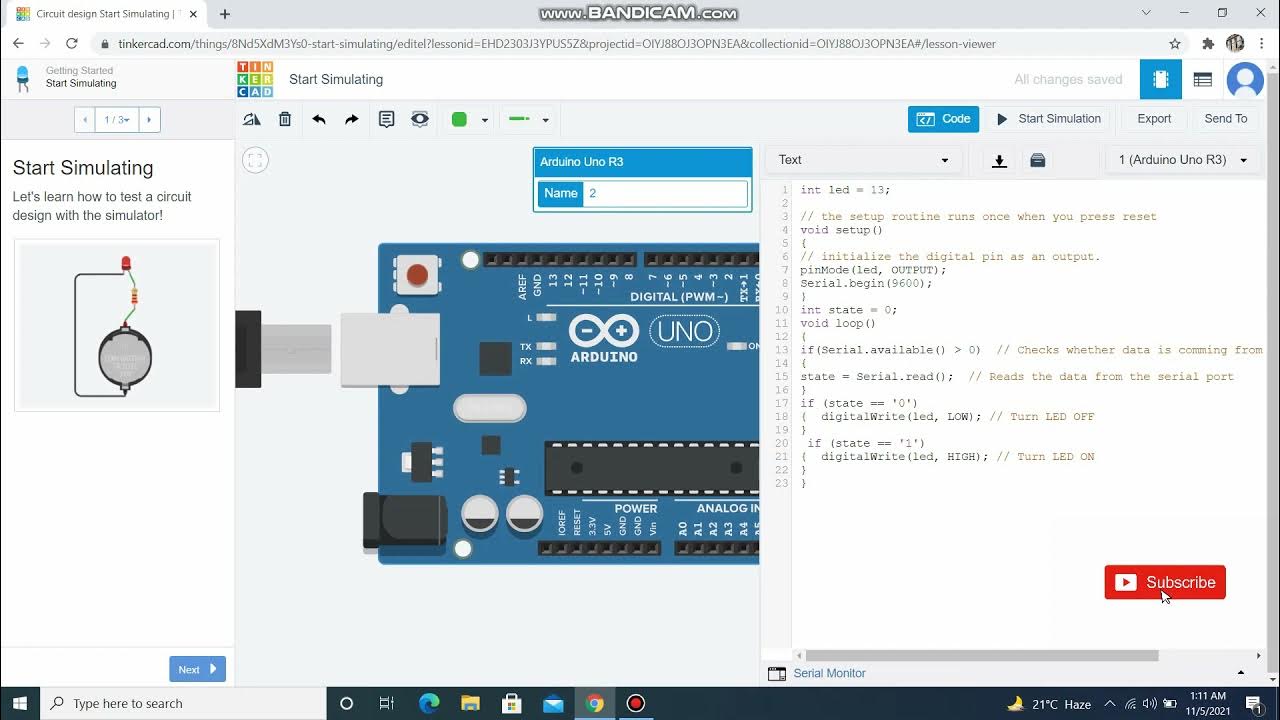
Task: Switch to component list view icon
Action: [1203, 79]
